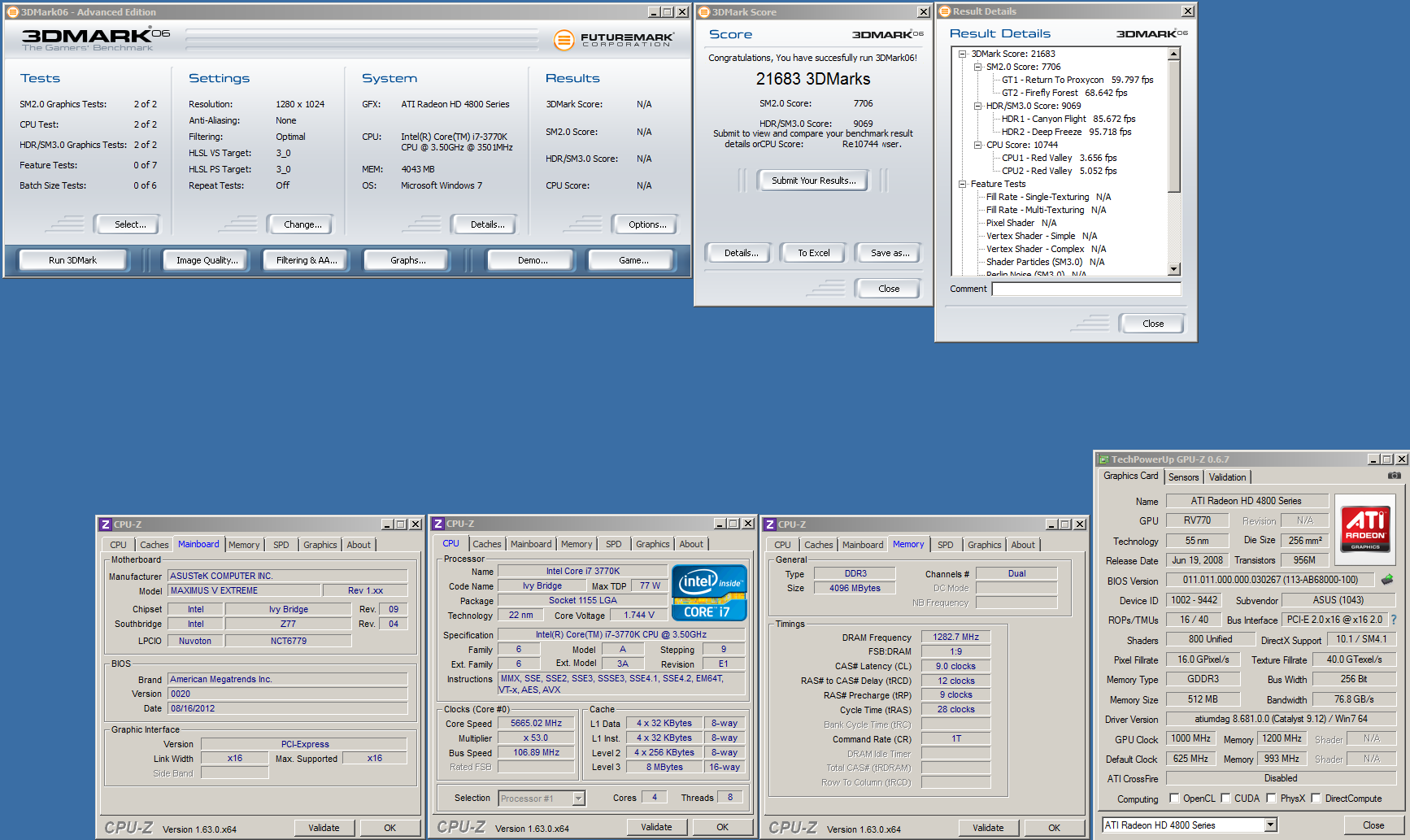The width and height of the screenshot is (1410, 840).
Task: Click the Z icon of the CPU-Z Mainboard window
Action: point(106,524)
